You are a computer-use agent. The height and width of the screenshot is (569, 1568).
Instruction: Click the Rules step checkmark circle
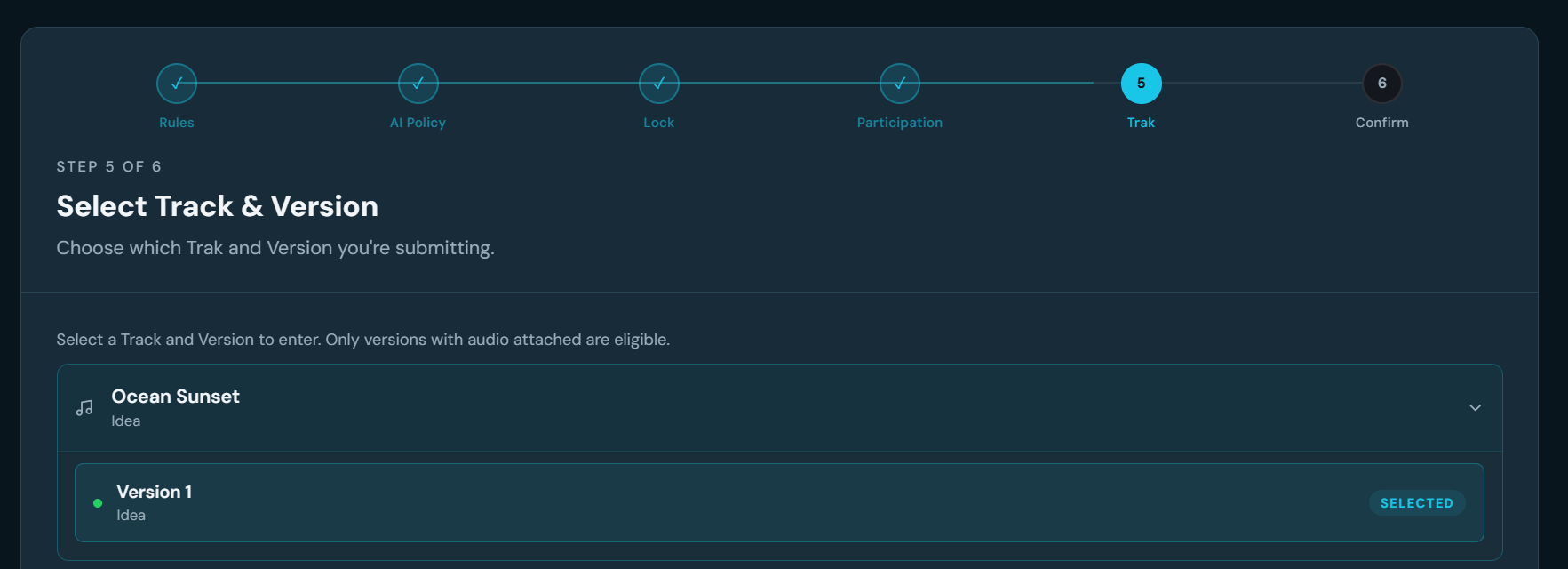click(177, 84)
